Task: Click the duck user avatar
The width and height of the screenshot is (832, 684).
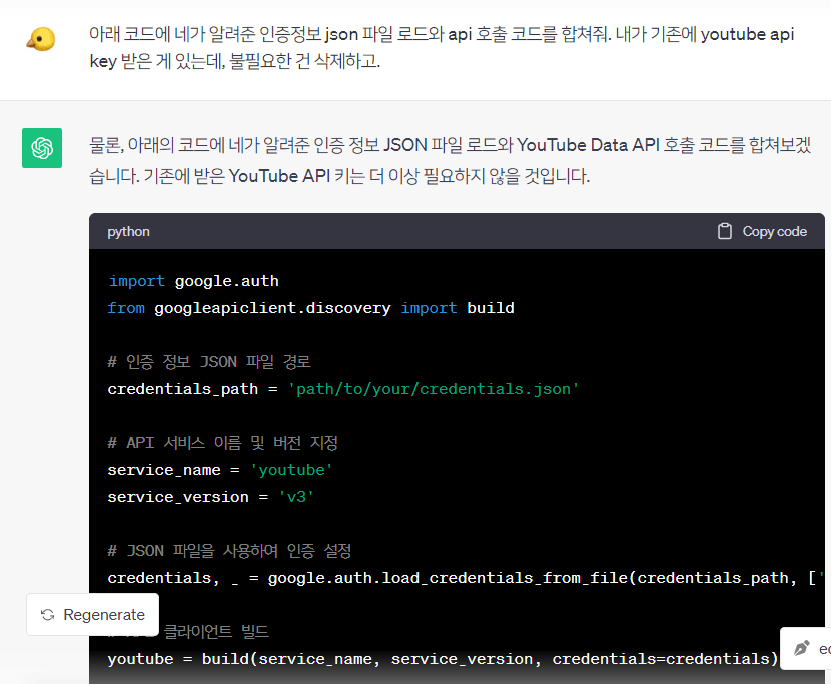Action: point(41,39)
